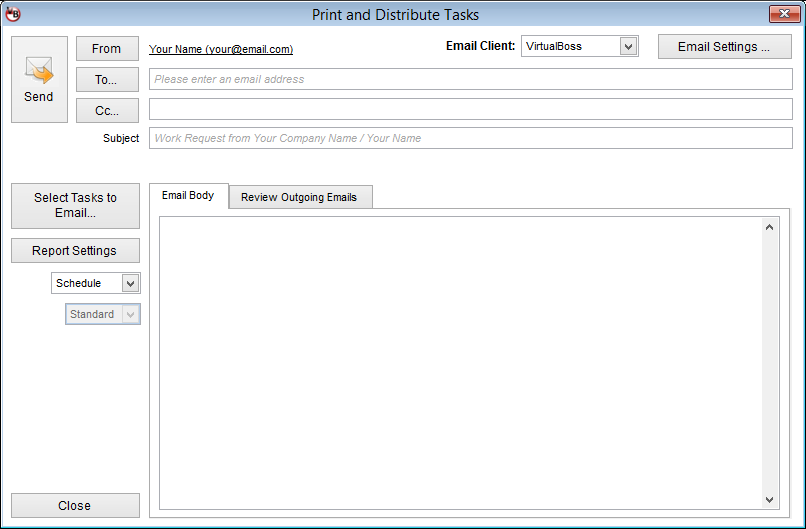Expand the Schedule report type dropdown
The width and height of the screenshot is (806, 529).
pyautogui.click(x=130, y=284)
